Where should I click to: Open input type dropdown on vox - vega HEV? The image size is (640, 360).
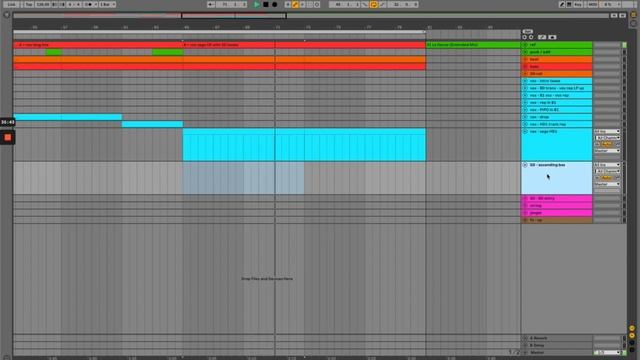pyautogui.click(x=607, y=131)
